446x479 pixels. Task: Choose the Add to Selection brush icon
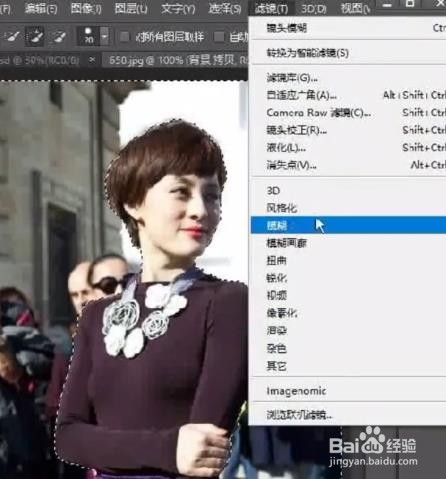click(35, 36)
